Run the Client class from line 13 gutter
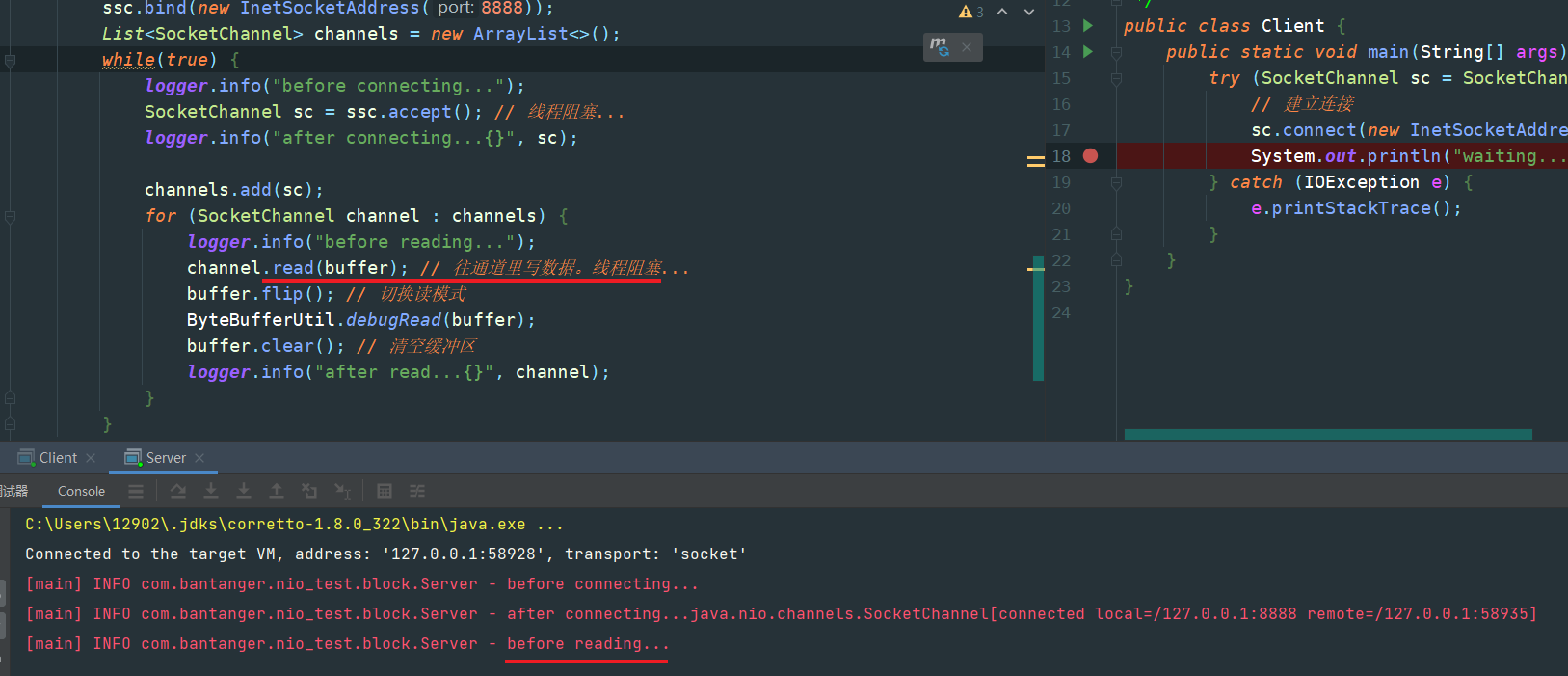This screenshot has width=1568, height=676. point(1088,26)
